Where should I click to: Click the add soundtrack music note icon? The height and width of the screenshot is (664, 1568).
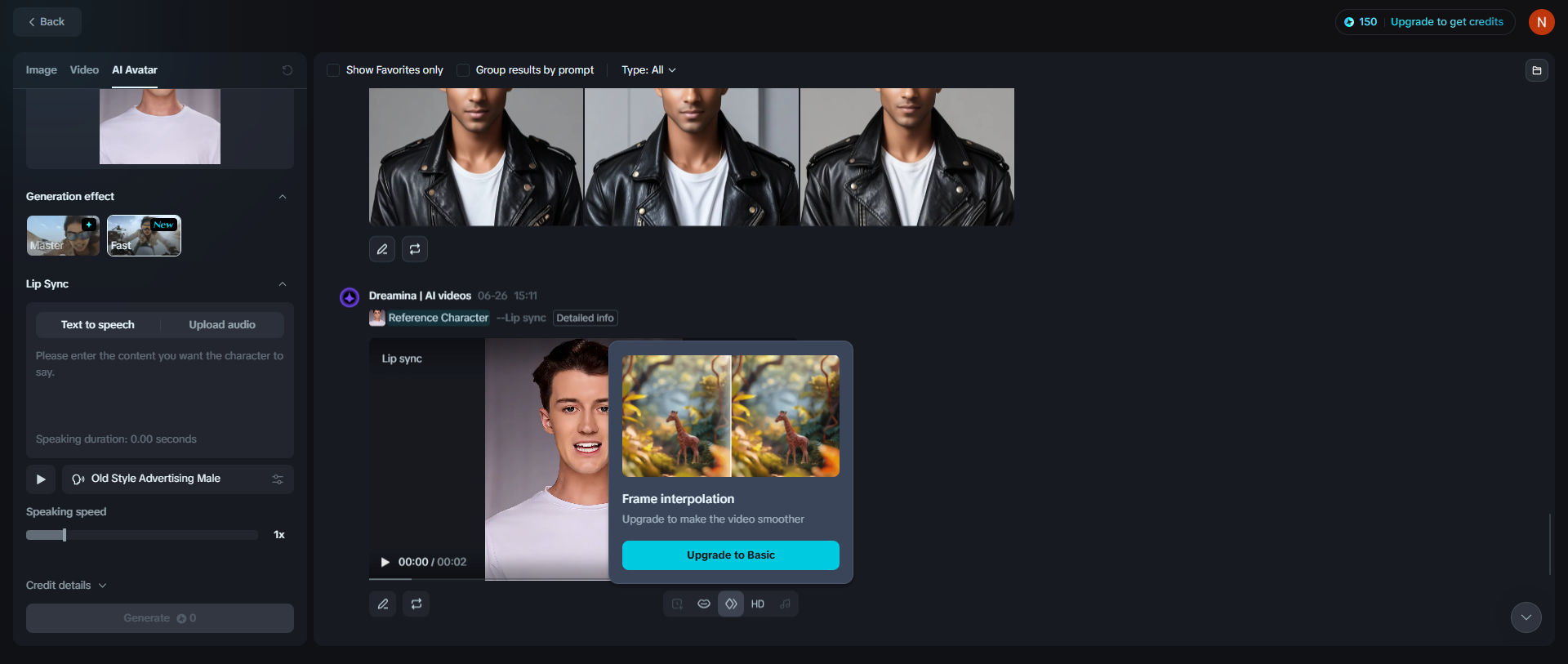785,604
